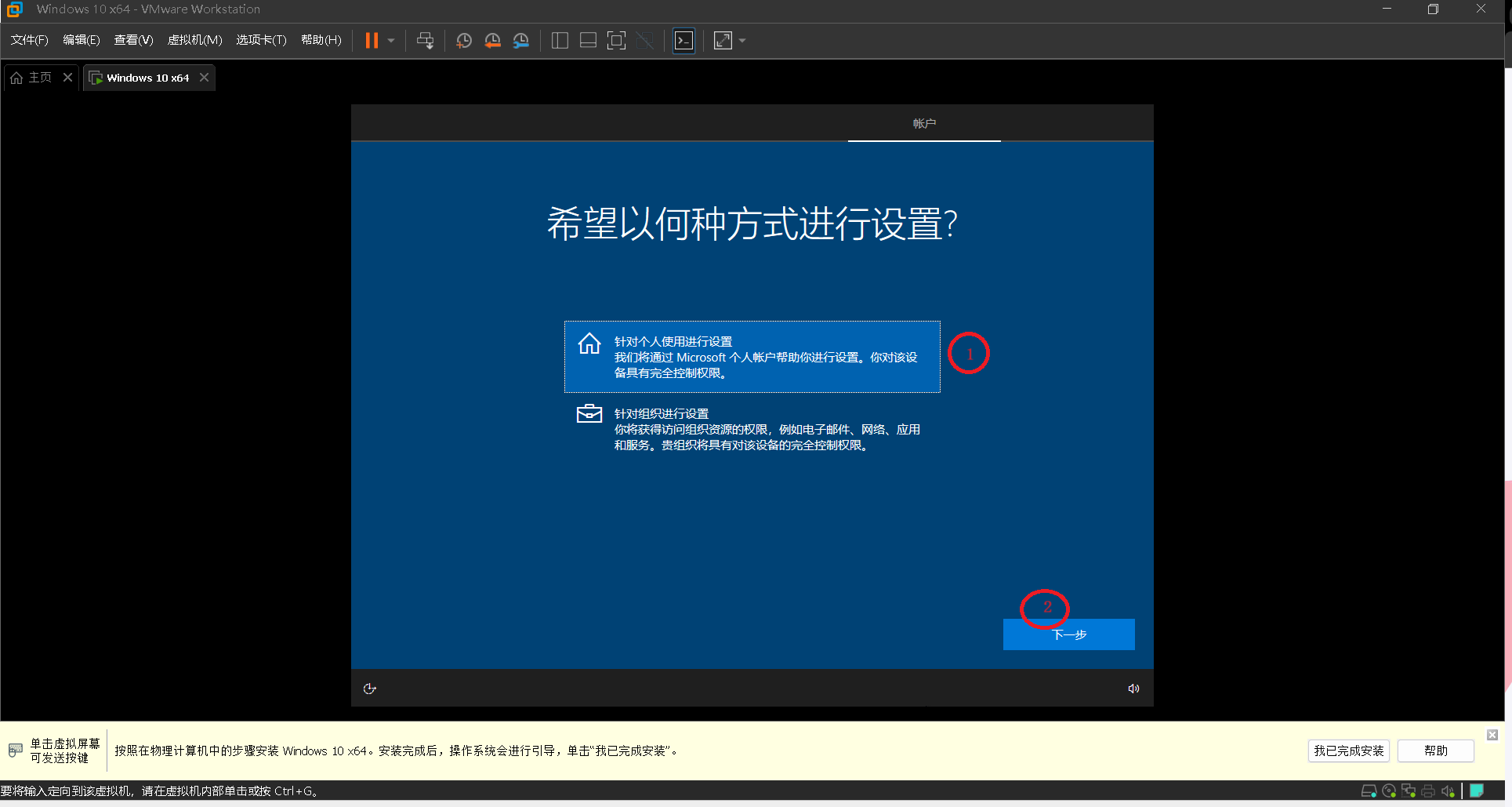Image resolution: width=1512 pixels, height=807 pixels.
Task: Open the 帮助(H) menu
Action: (321, 40)
